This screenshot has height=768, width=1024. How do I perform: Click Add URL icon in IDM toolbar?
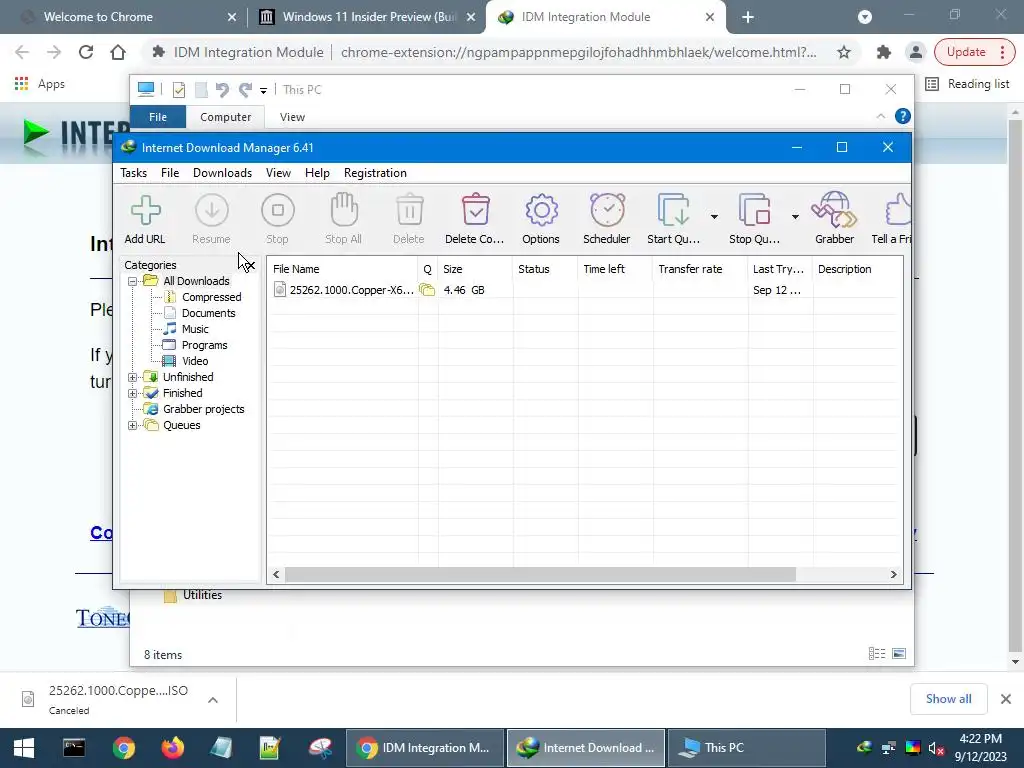point(146,210)
